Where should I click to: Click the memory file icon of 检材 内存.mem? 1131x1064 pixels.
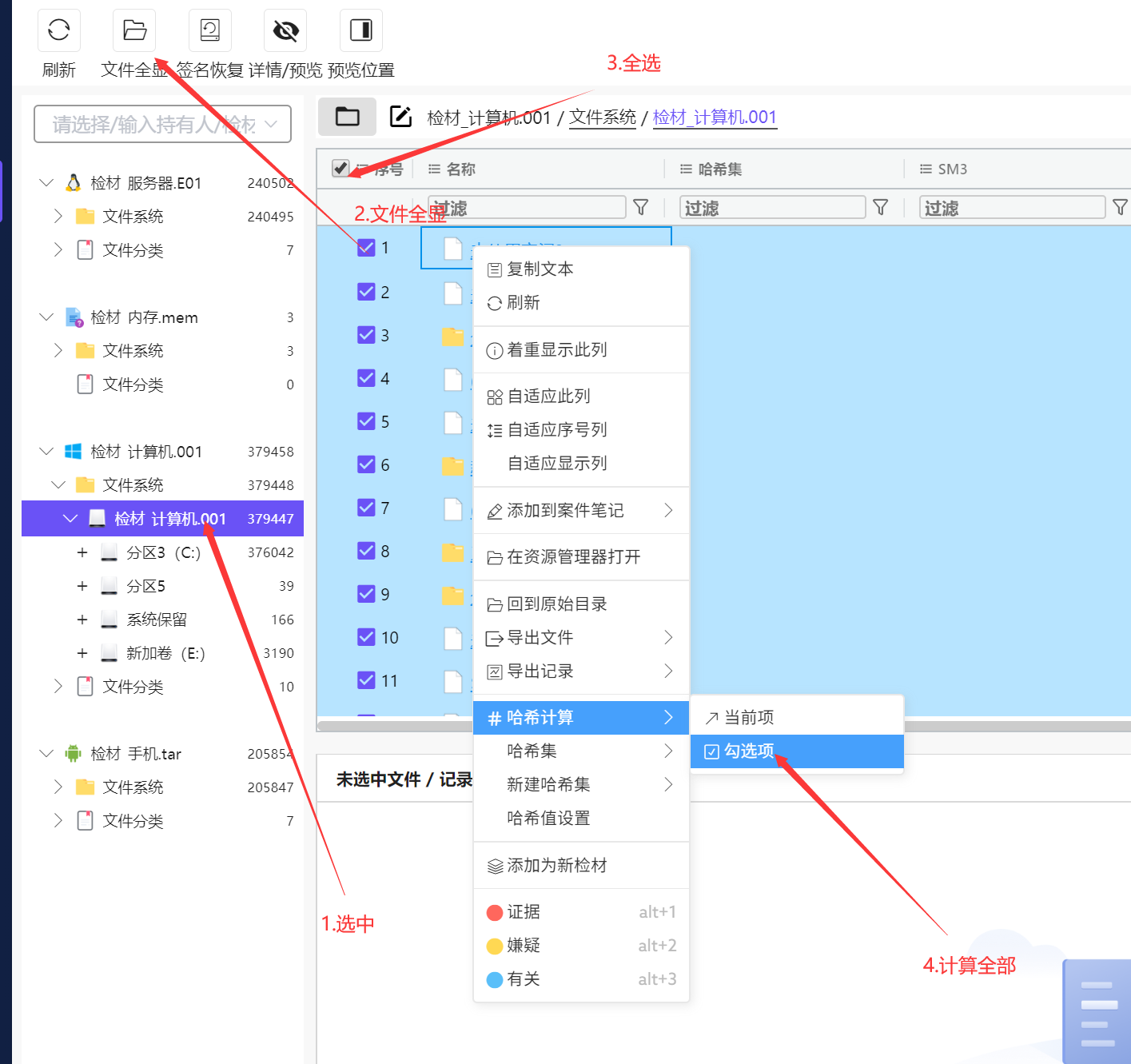coord(74,317)
